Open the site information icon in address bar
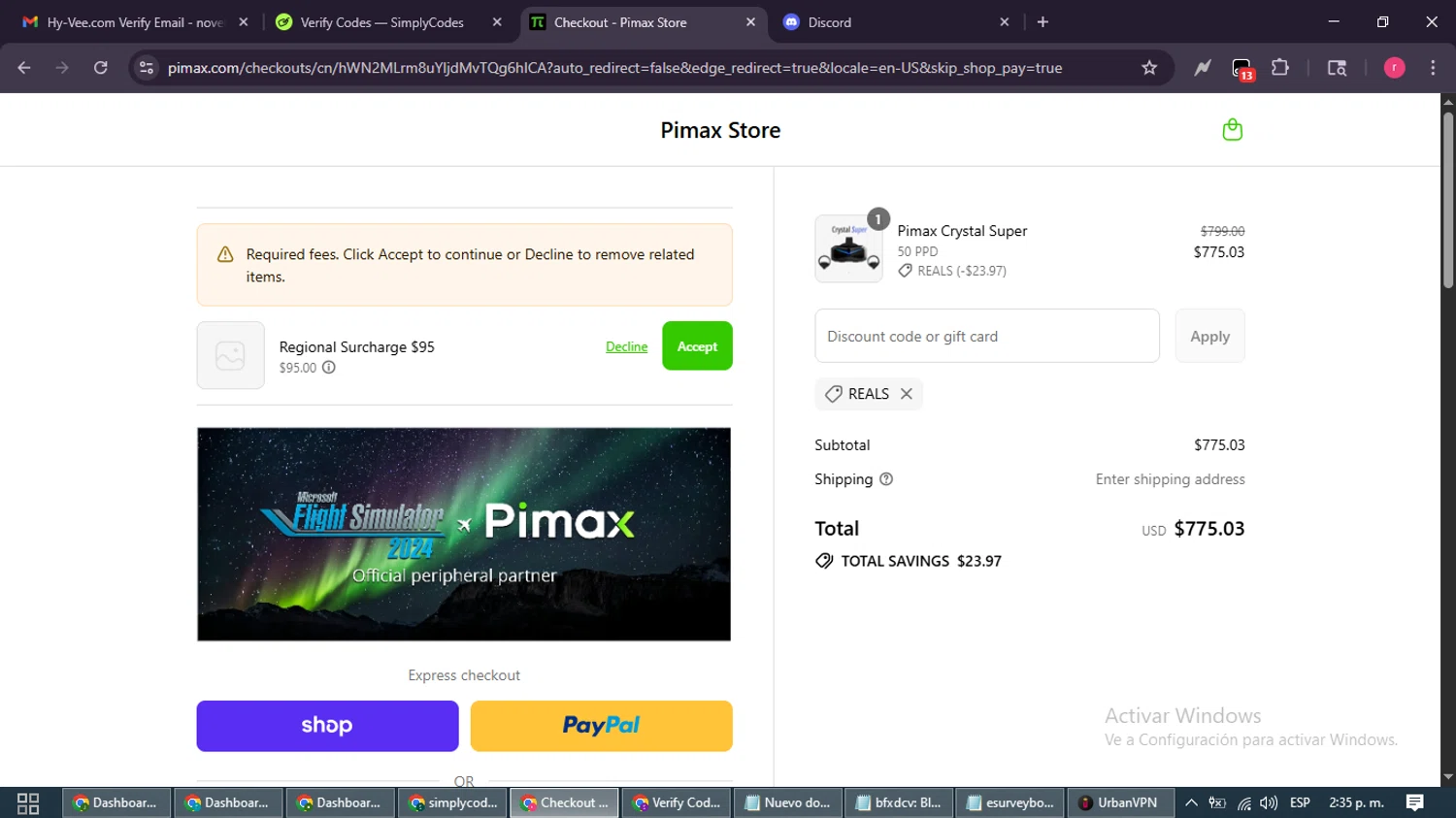Viewport: 1456px width, 818px height. click(147, 68)
